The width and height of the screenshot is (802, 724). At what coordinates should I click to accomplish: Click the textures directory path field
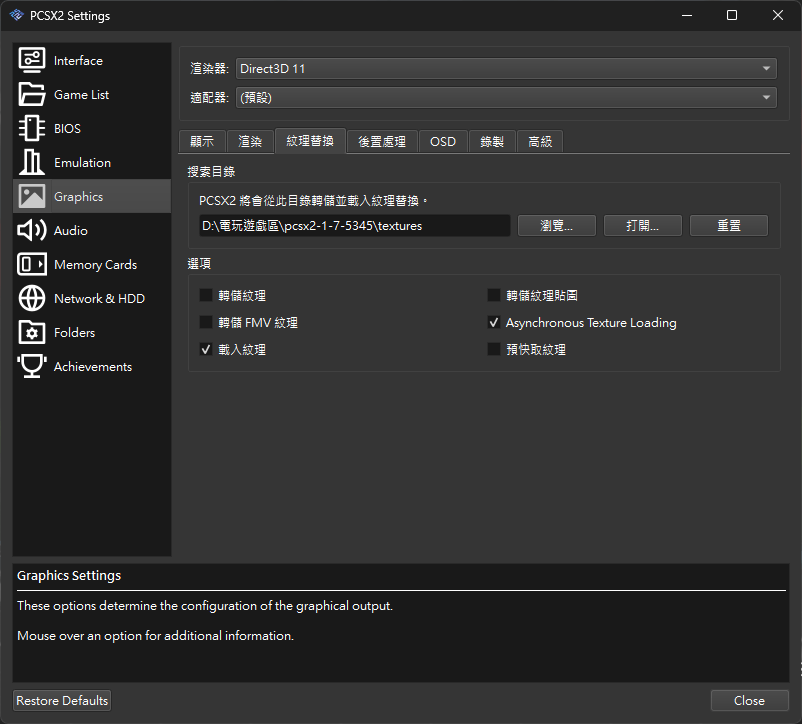coord(354,226)
